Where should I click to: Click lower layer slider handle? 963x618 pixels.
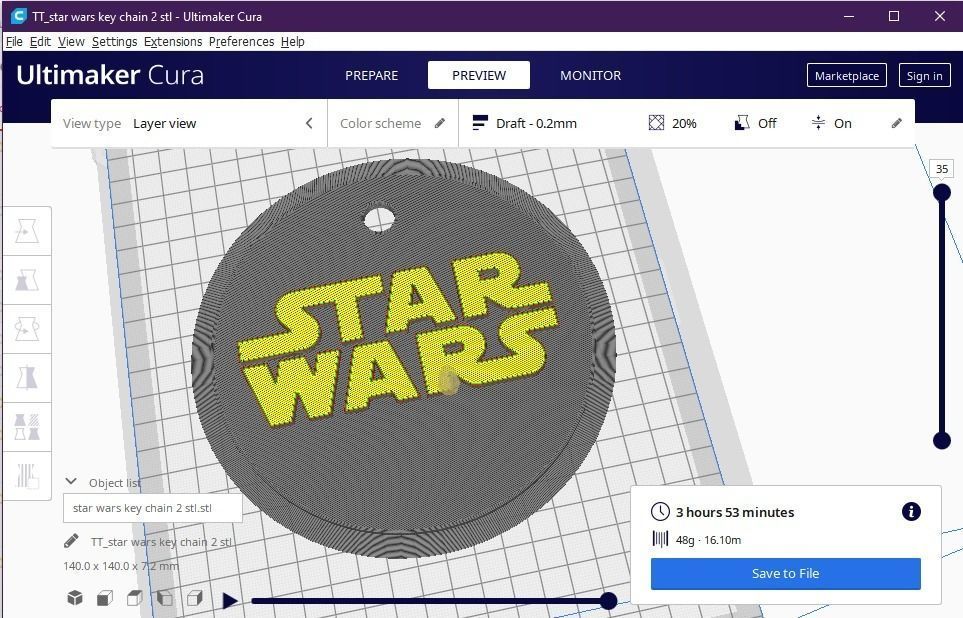[x=942, y=440]
